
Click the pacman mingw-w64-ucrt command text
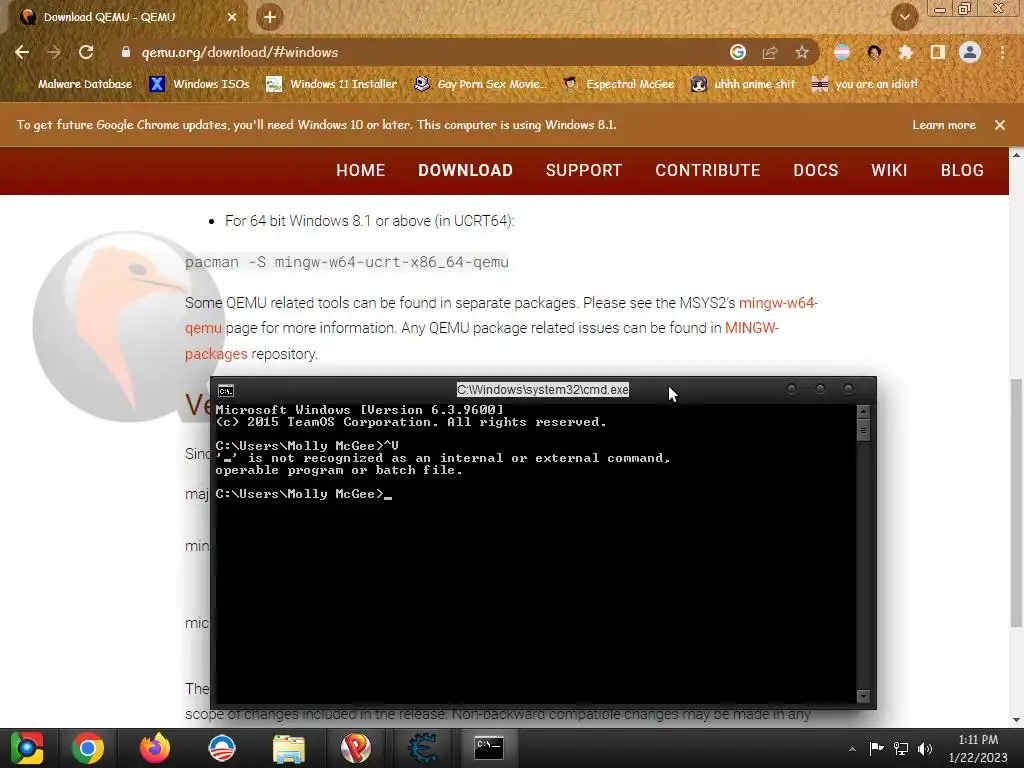[x=347, y=263]
